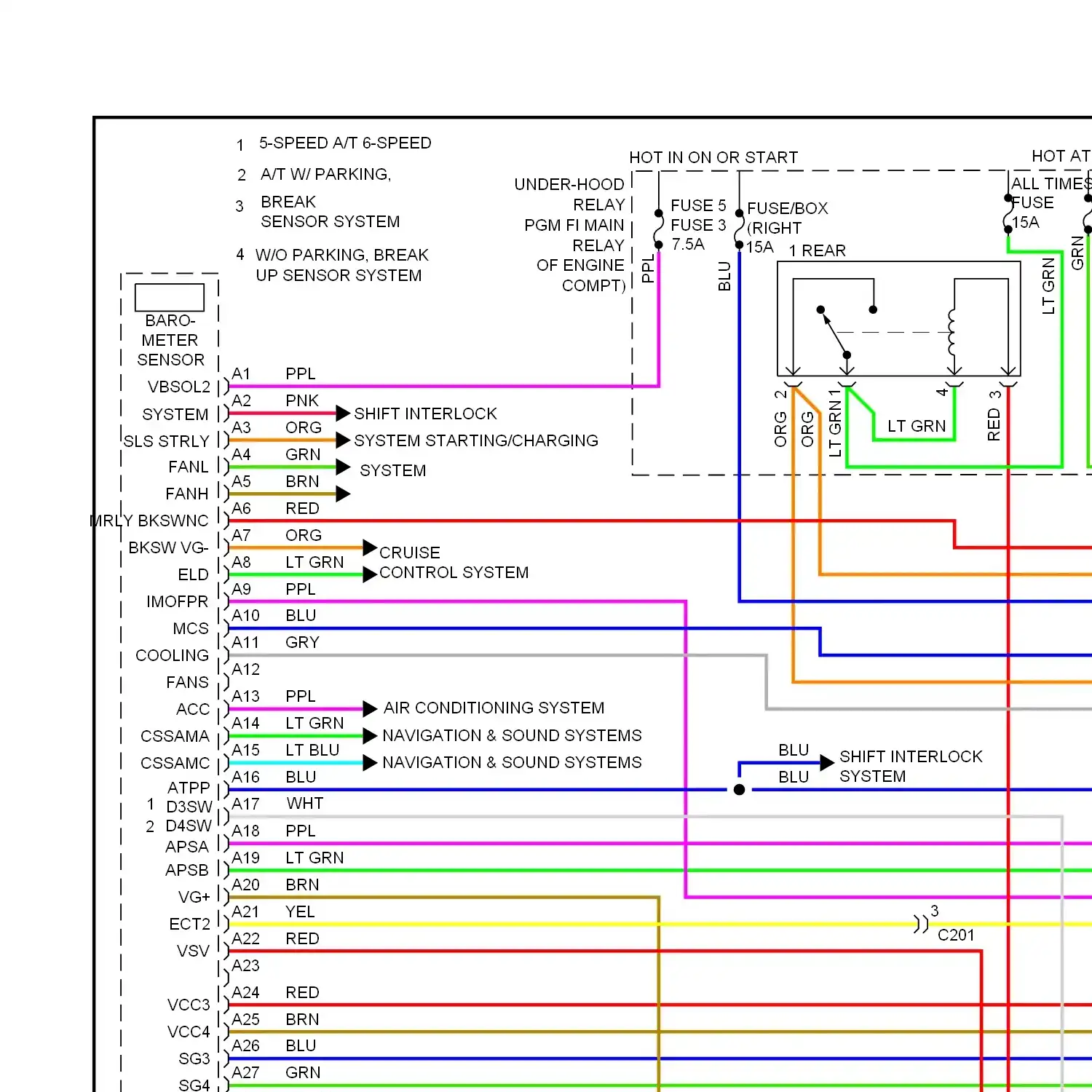Select the D4SW signal name

point(189,826)
